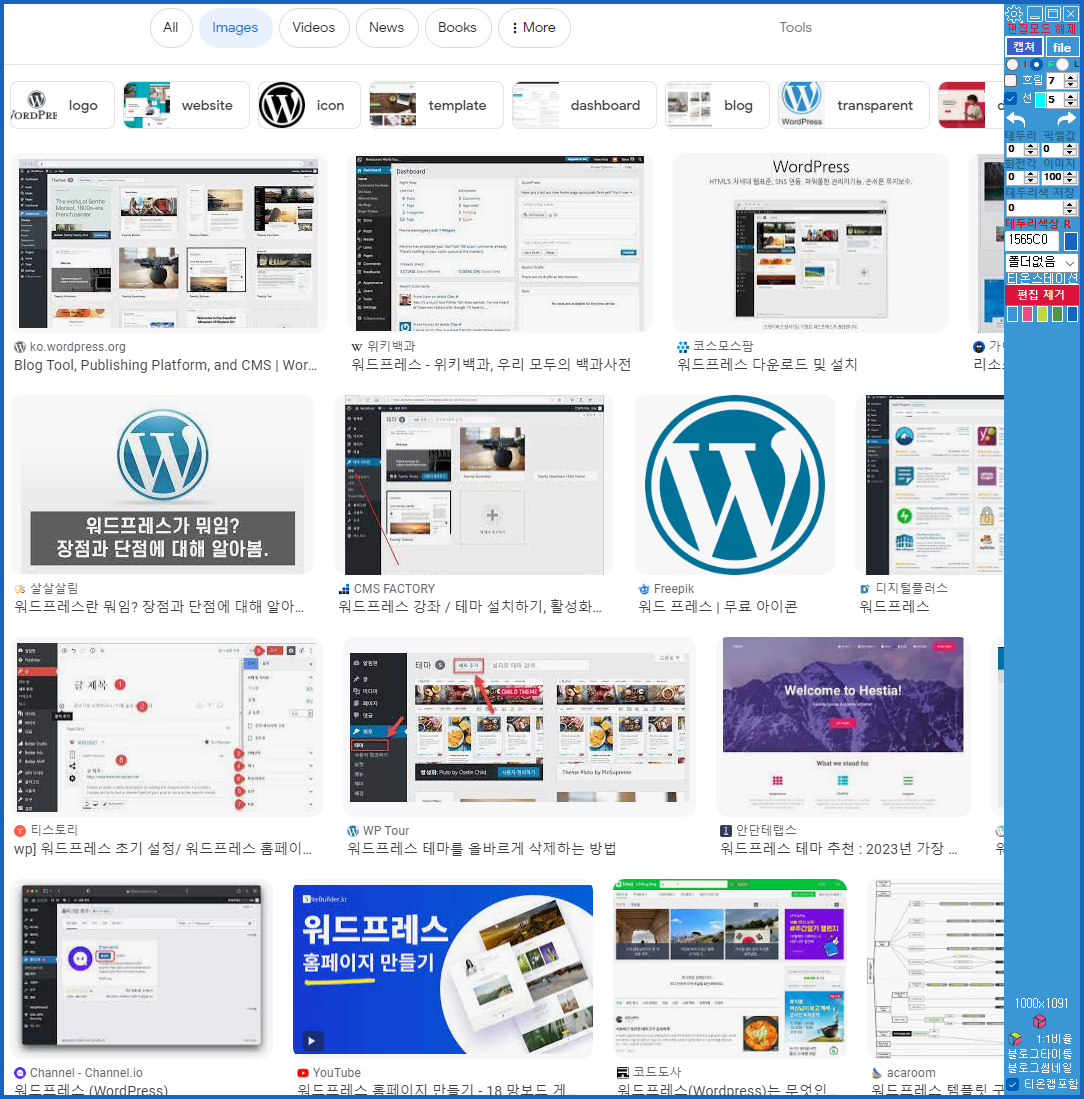Click the Freepik favicon

pyautogui.click(x=644, y=589)
